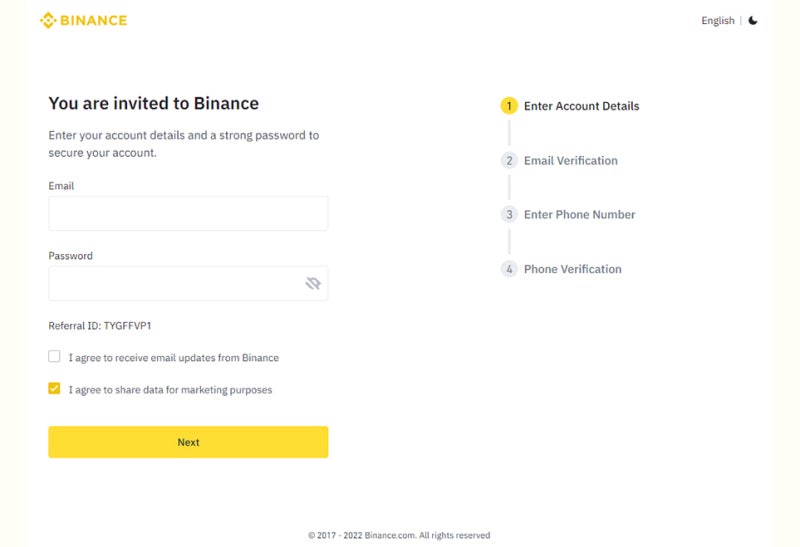Show password with the eye icon

[x=313, y=284]
